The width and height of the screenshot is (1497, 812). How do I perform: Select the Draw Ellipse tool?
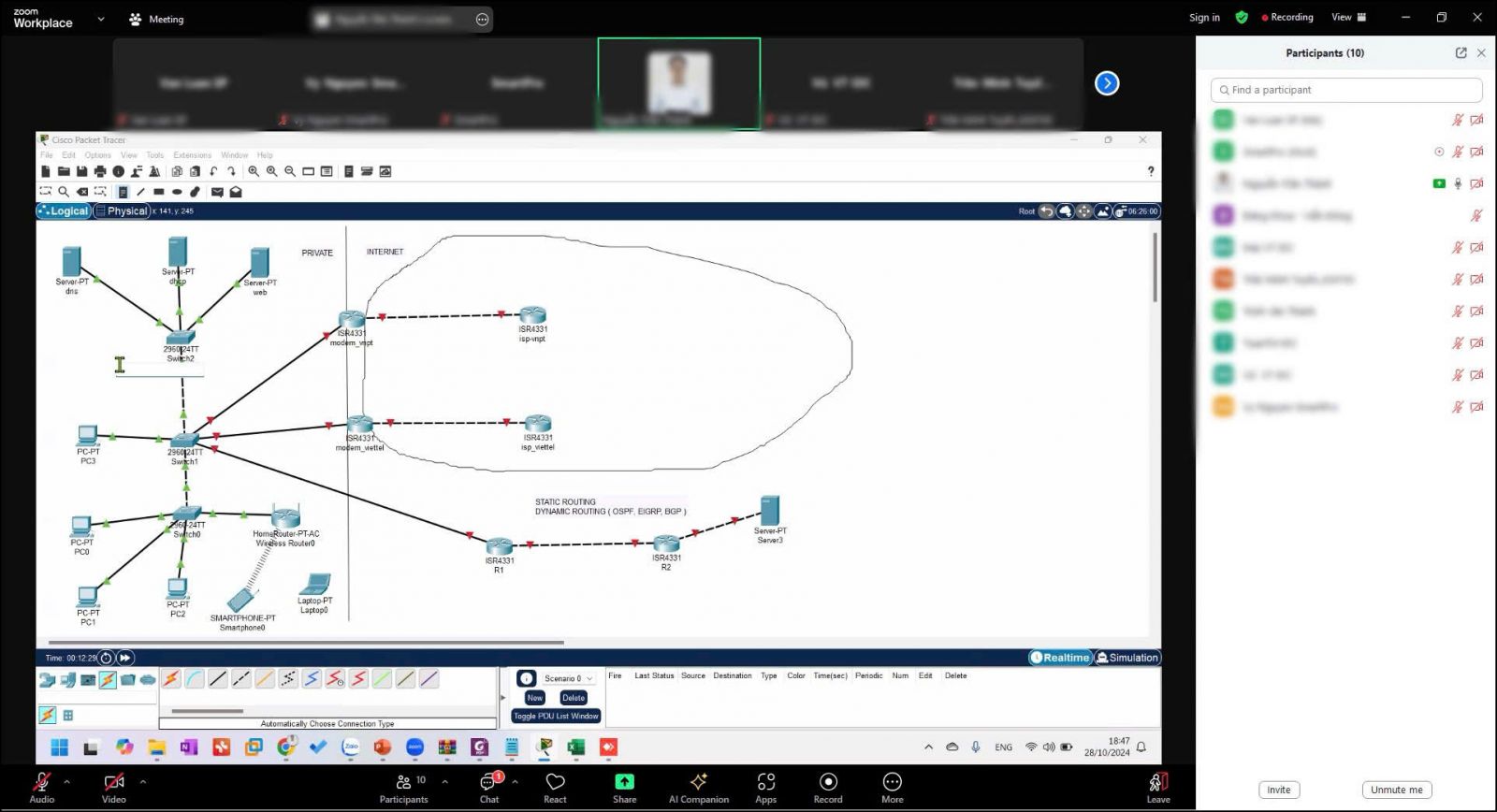click(177, 192)
